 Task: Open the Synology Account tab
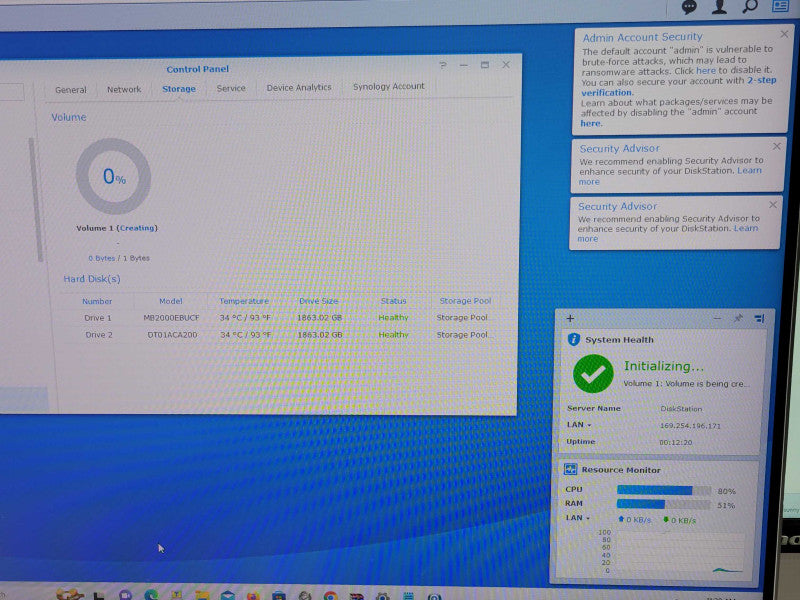click(x=388, y=86)
